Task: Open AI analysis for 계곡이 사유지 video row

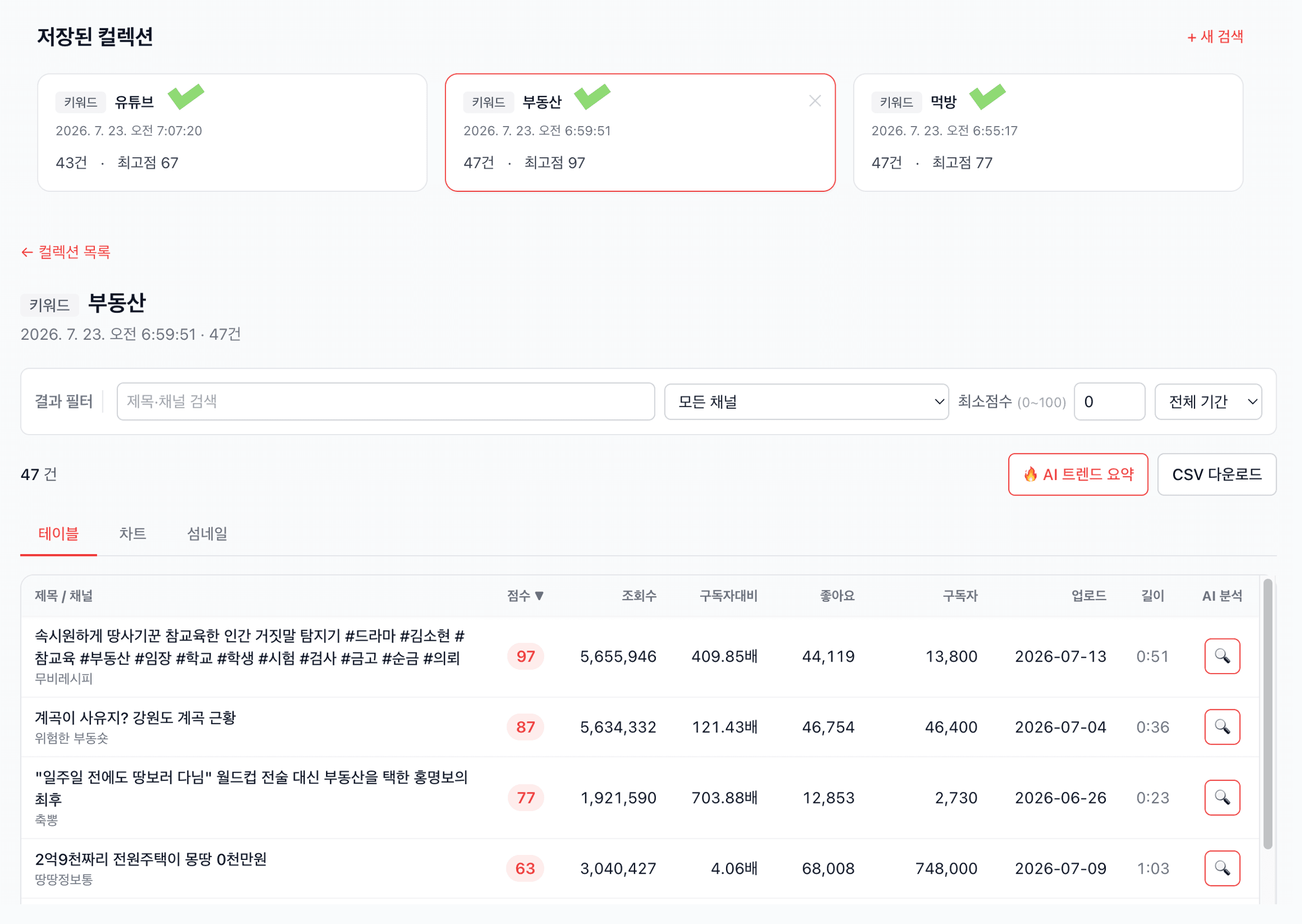Action: pyautogui.click(x=1222, y=727)
